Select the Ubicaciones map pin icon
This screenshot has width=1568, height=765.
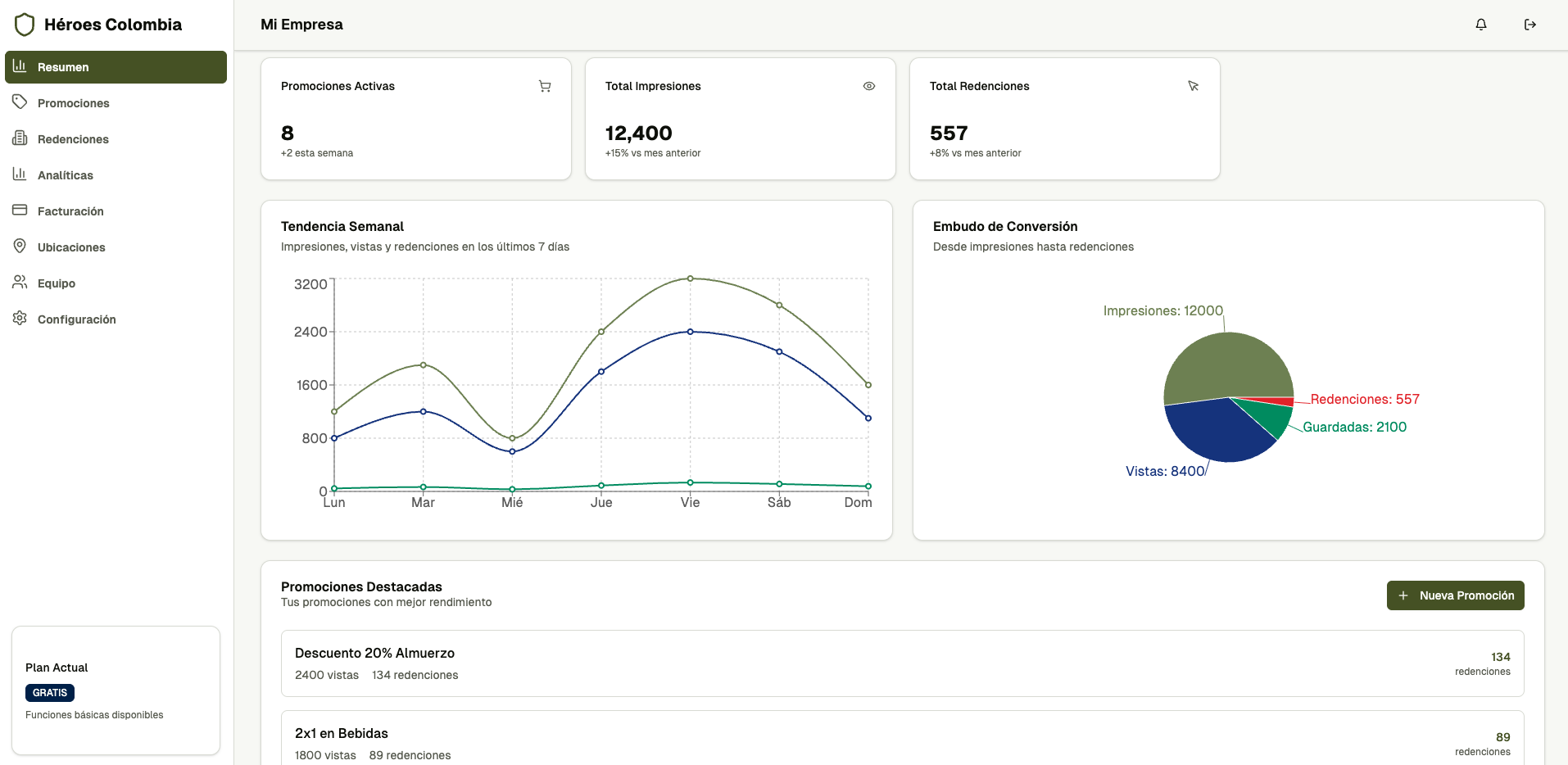tap(20, 247)
